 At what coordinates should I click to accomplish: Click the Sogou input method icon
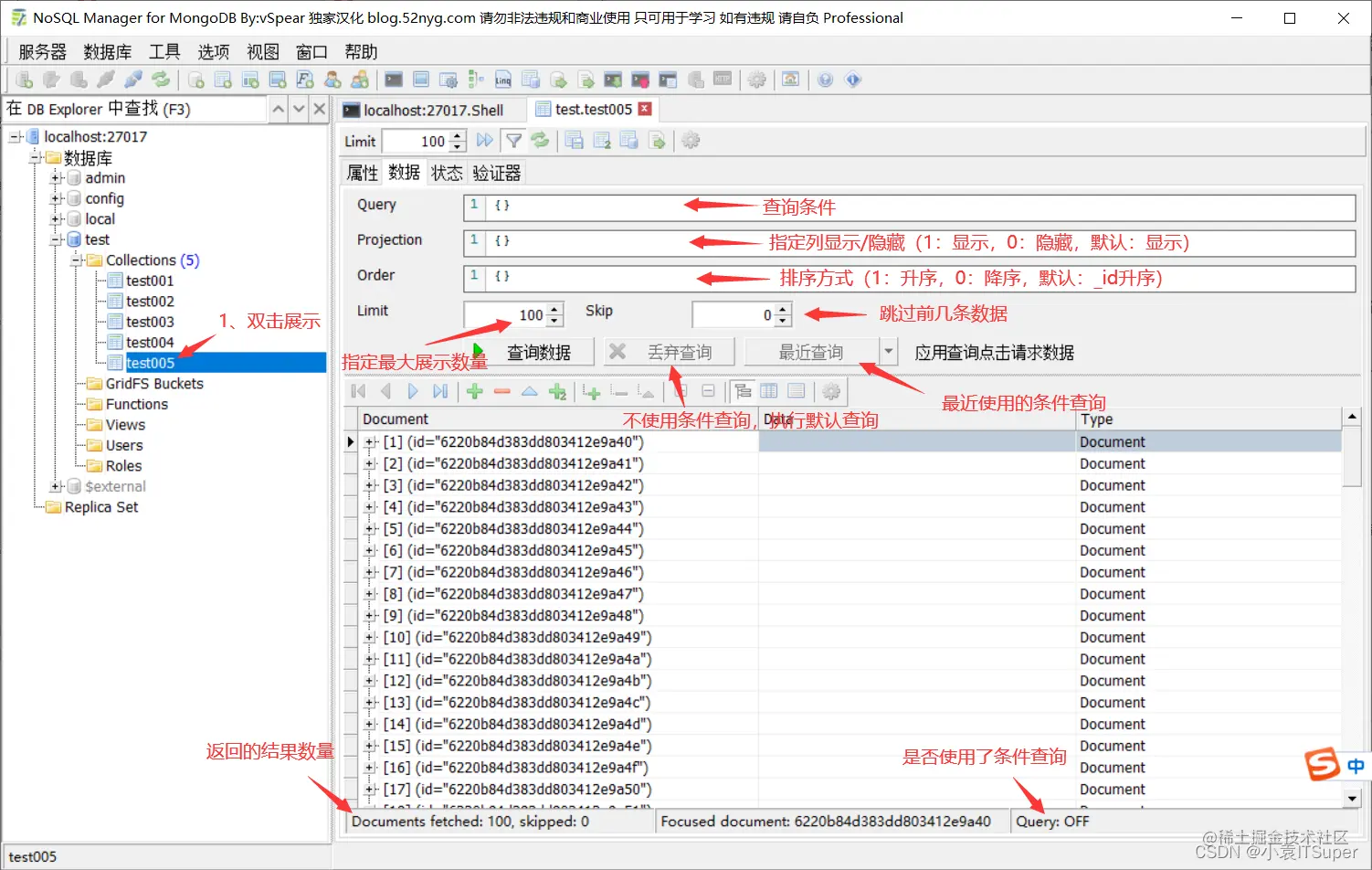tap(1322, 765)
